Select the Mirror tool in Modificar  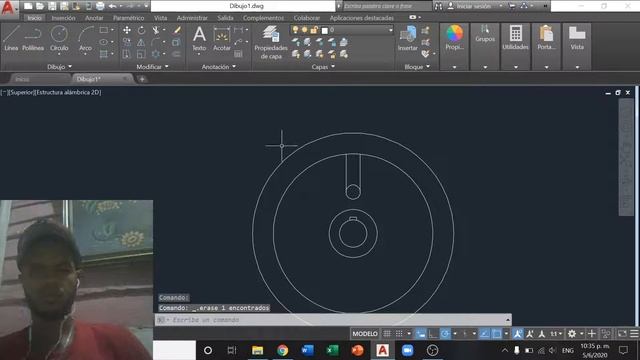[x=141, y=42]
